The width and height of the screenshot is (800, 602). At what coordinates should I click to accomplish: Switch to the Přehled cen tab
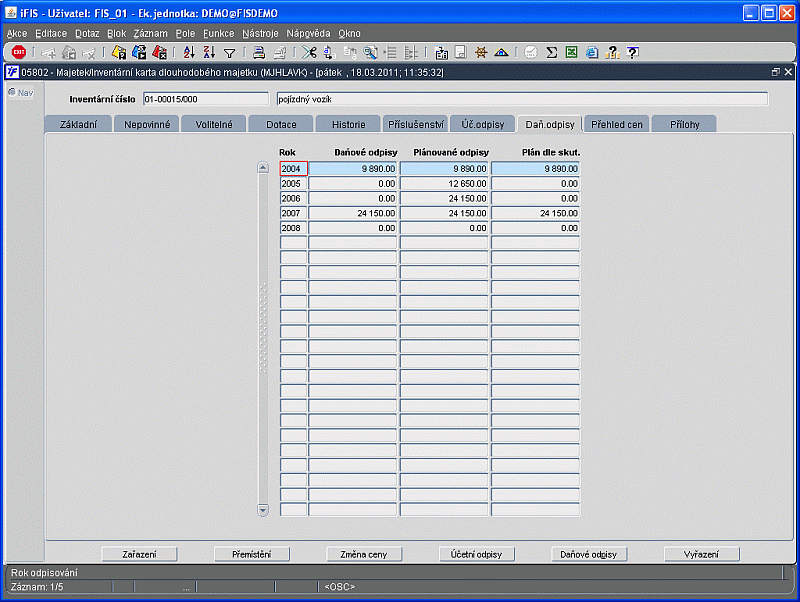click(x=617, y=124)
